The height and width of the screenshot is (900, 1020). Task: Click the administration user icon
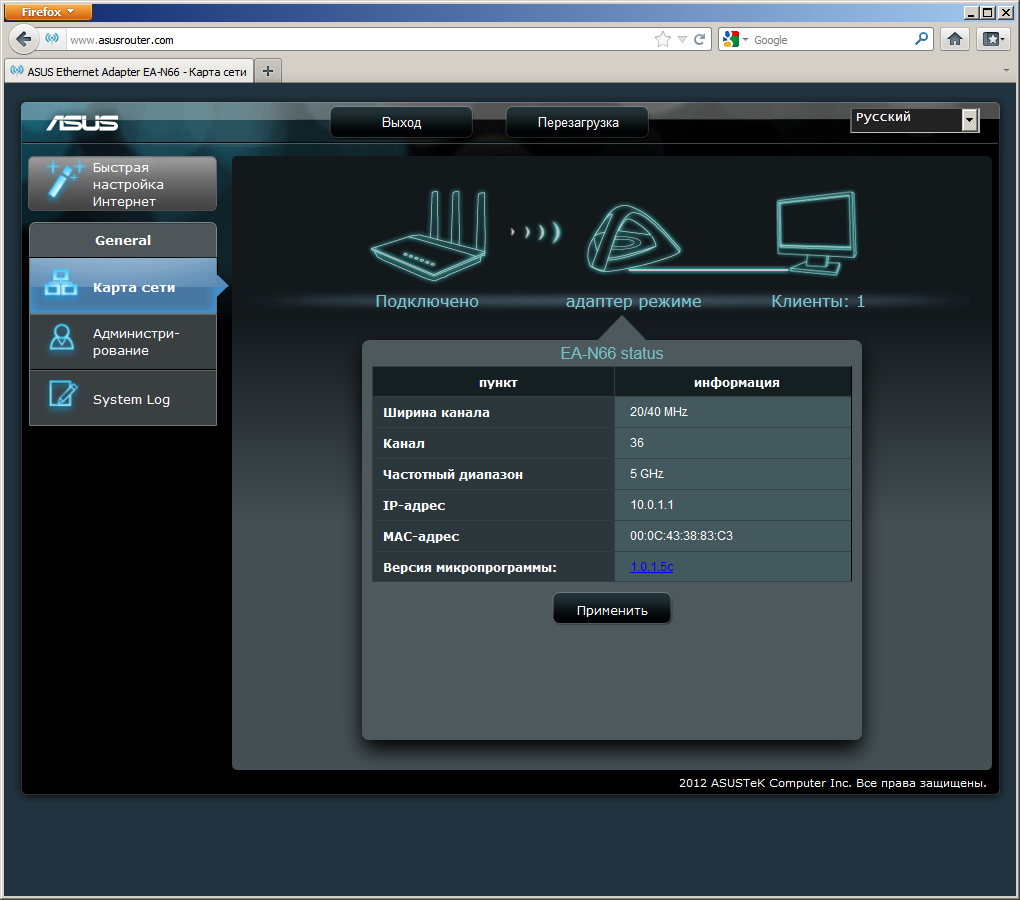(x=62, y=338)
